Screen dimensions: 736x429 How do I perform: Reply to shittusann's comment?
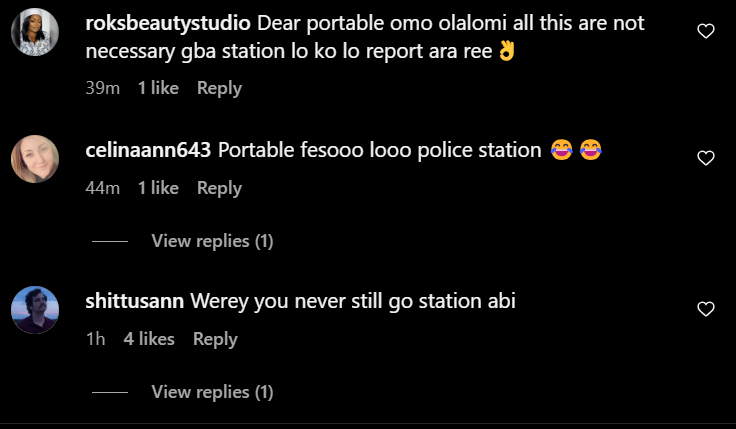tap(215, 339)
